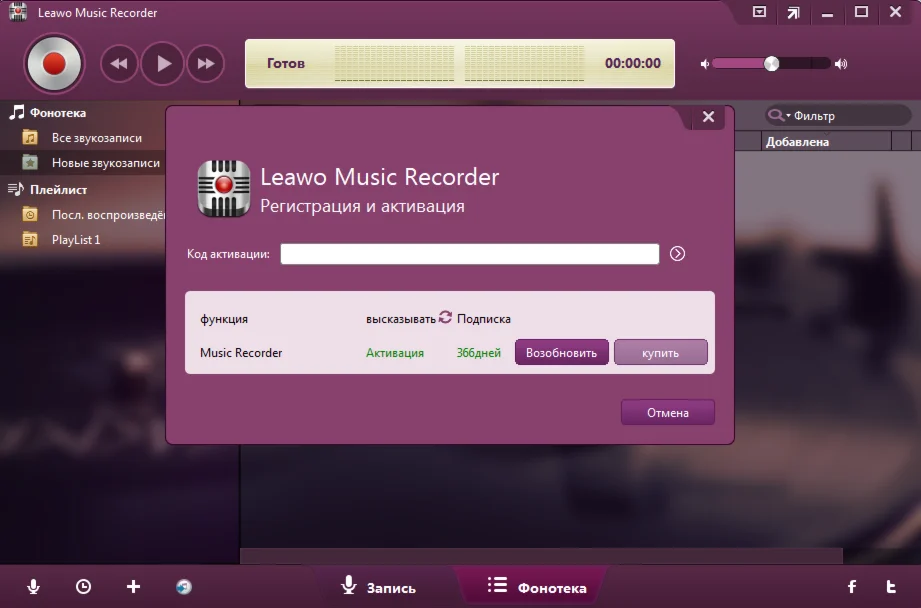The image size is (921, 608).
Task: Click the Готов status display
Action: pyautogui.click(x=285, y=63)
